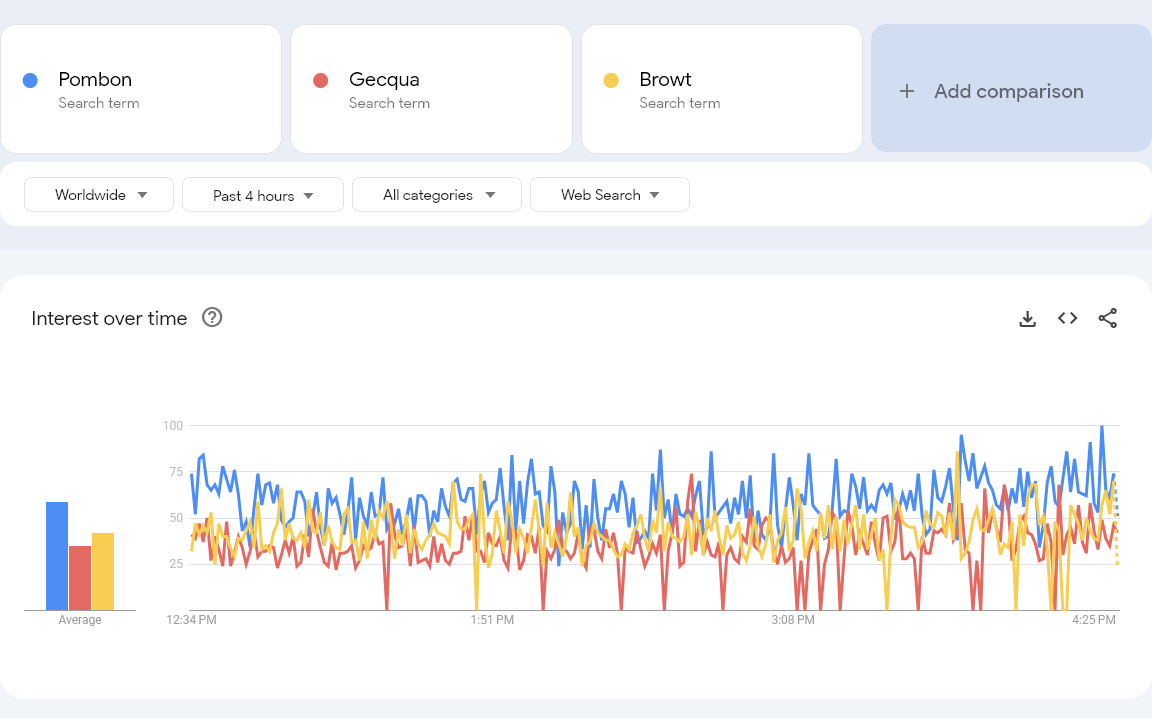Image resolution: width=1152 pixels, height=718 pixels.
Task: Click the yellow Browt average bar
Action: pyautogui.click(x=103, y=571)
